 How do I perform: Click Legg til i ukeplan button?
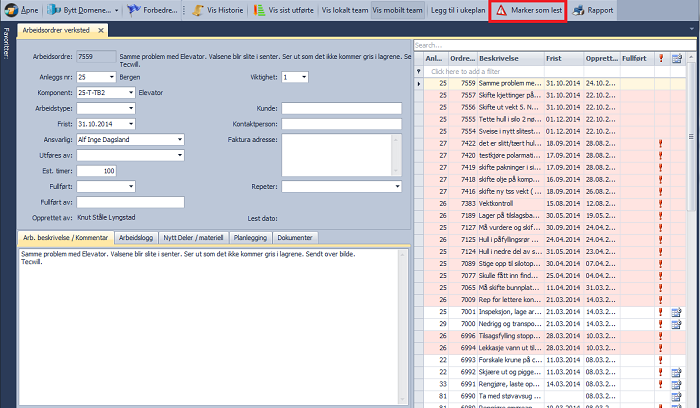[455, 10]
